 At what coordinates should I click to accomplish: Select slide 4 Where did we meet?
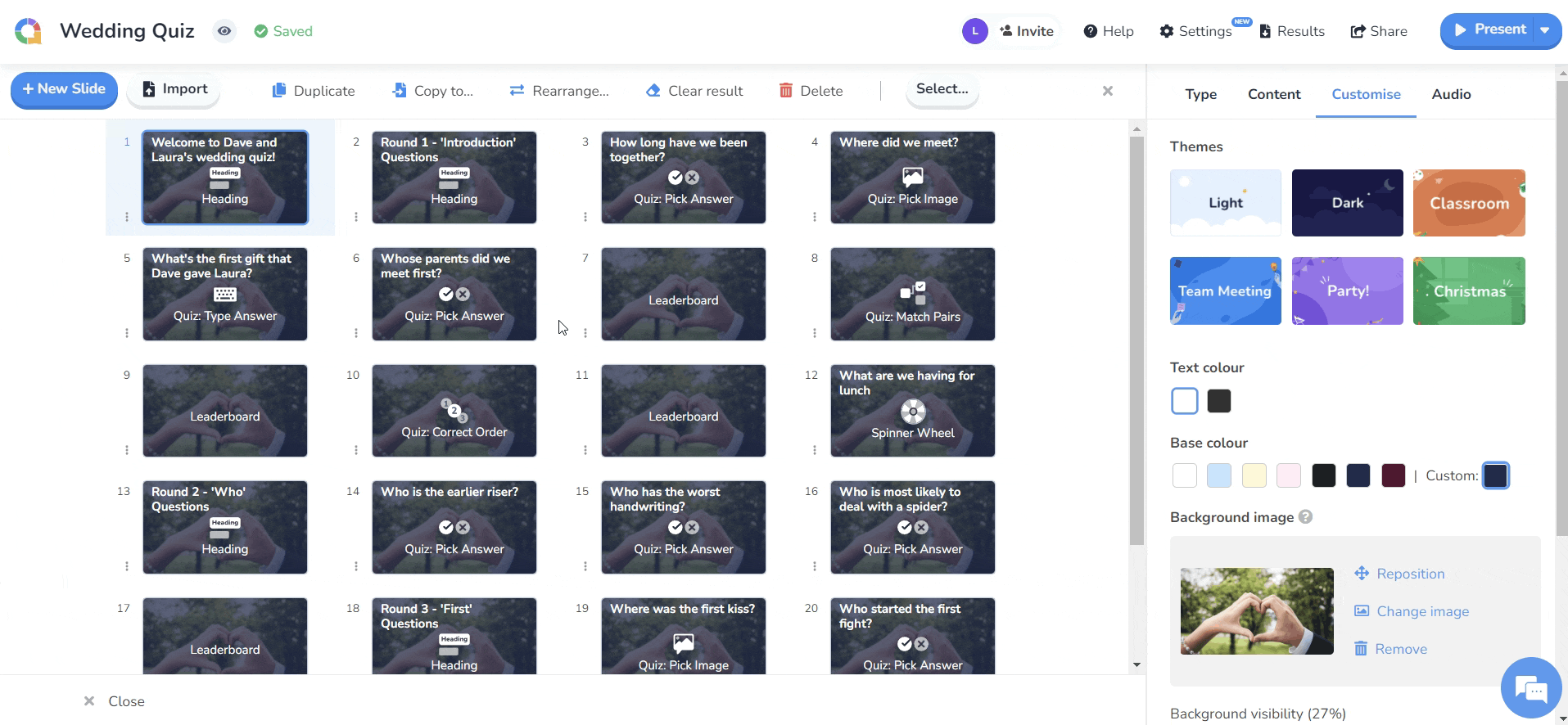pyautogui.click(x=913, y=178)
